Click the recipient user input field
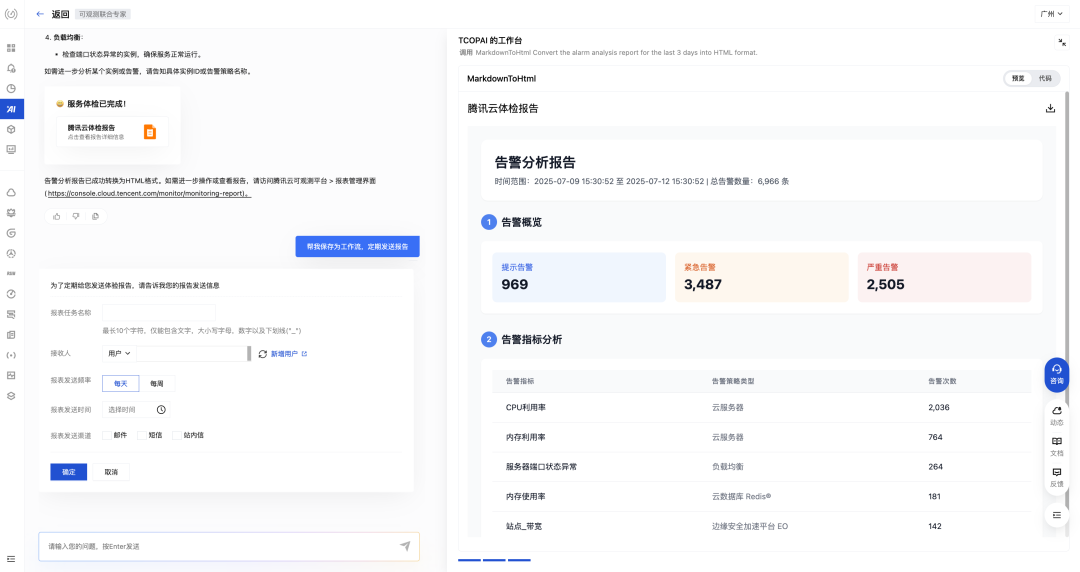The width and height of the screenshot is (1080, 572). tap(191, 354)
